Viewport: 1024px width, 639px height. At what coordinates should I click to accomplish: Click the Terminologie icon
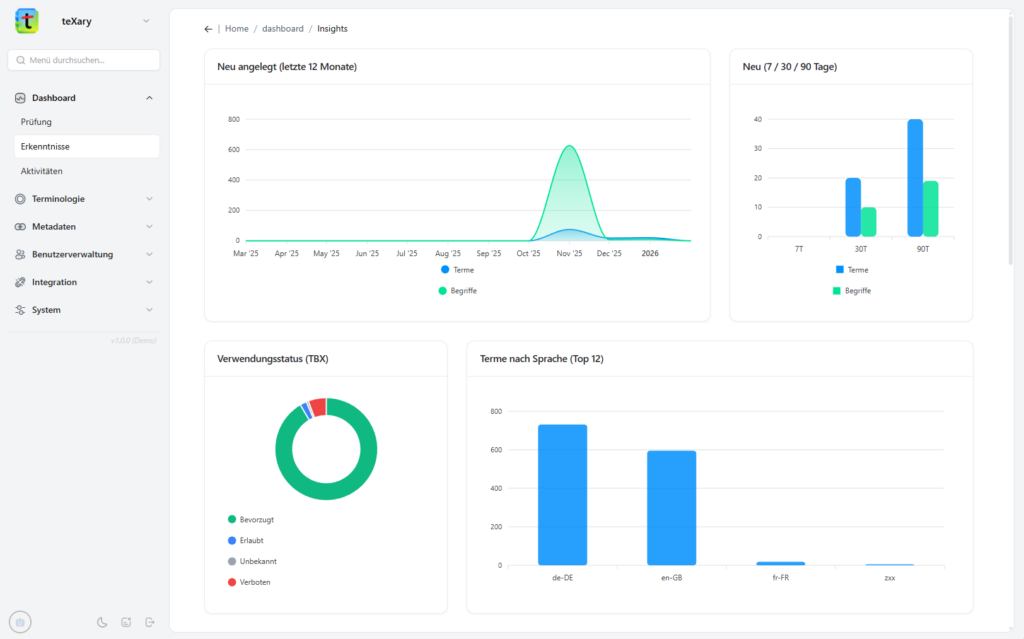pyautogui.click(x=18, y=198)
